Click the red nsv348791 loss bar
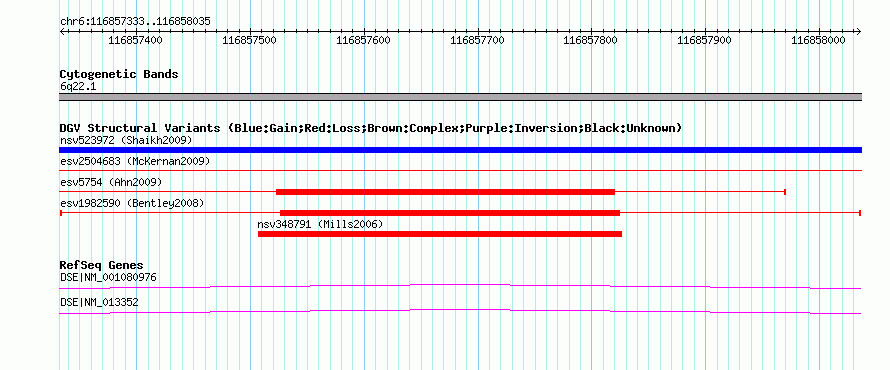Screen dimensions: 890x370 click(440, 234)
